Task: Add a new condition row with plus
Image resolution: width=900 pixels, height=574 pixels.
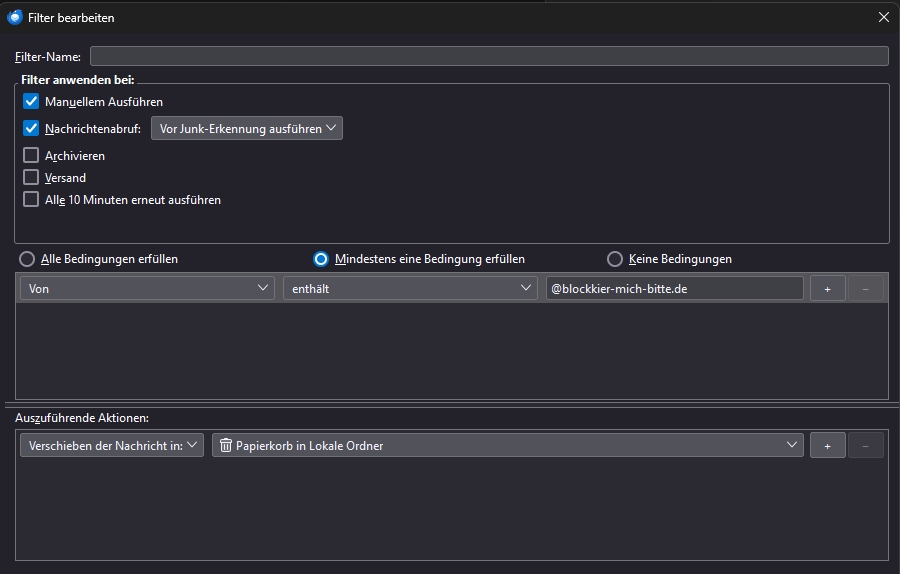Action: 827,288
